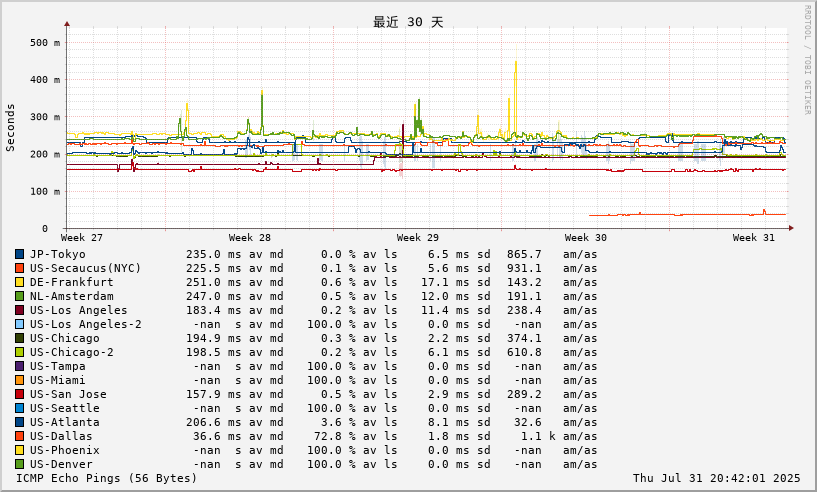Select the US-Tampa legend label
Screen dimensions: 817x492
click(57, 366)
